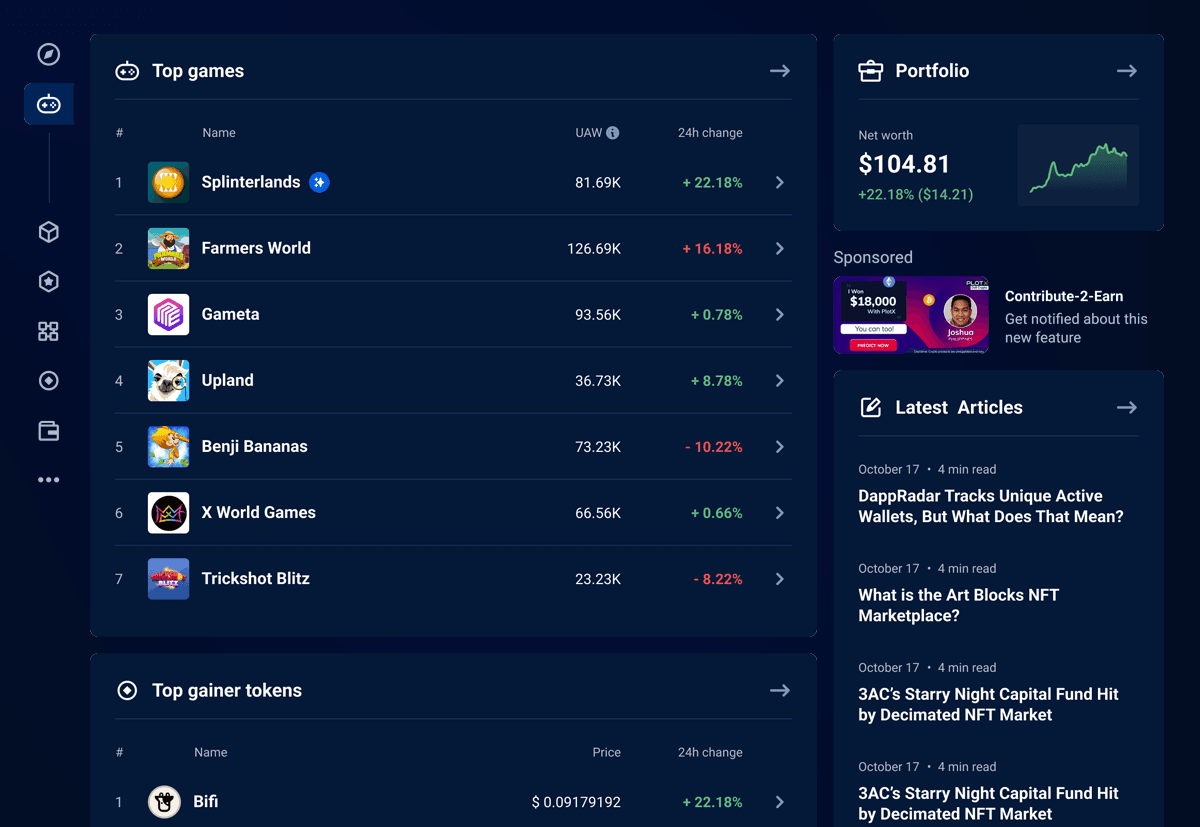Open the hexagon star icon in sidebar
Screen dimensions: 1200x827
coord(48,282)
